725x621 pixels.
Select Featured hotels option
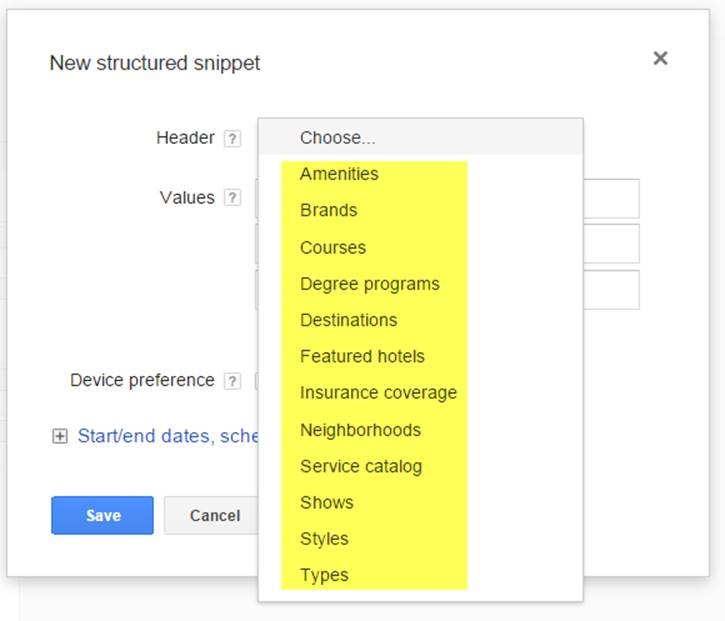(x=362, y=356)
